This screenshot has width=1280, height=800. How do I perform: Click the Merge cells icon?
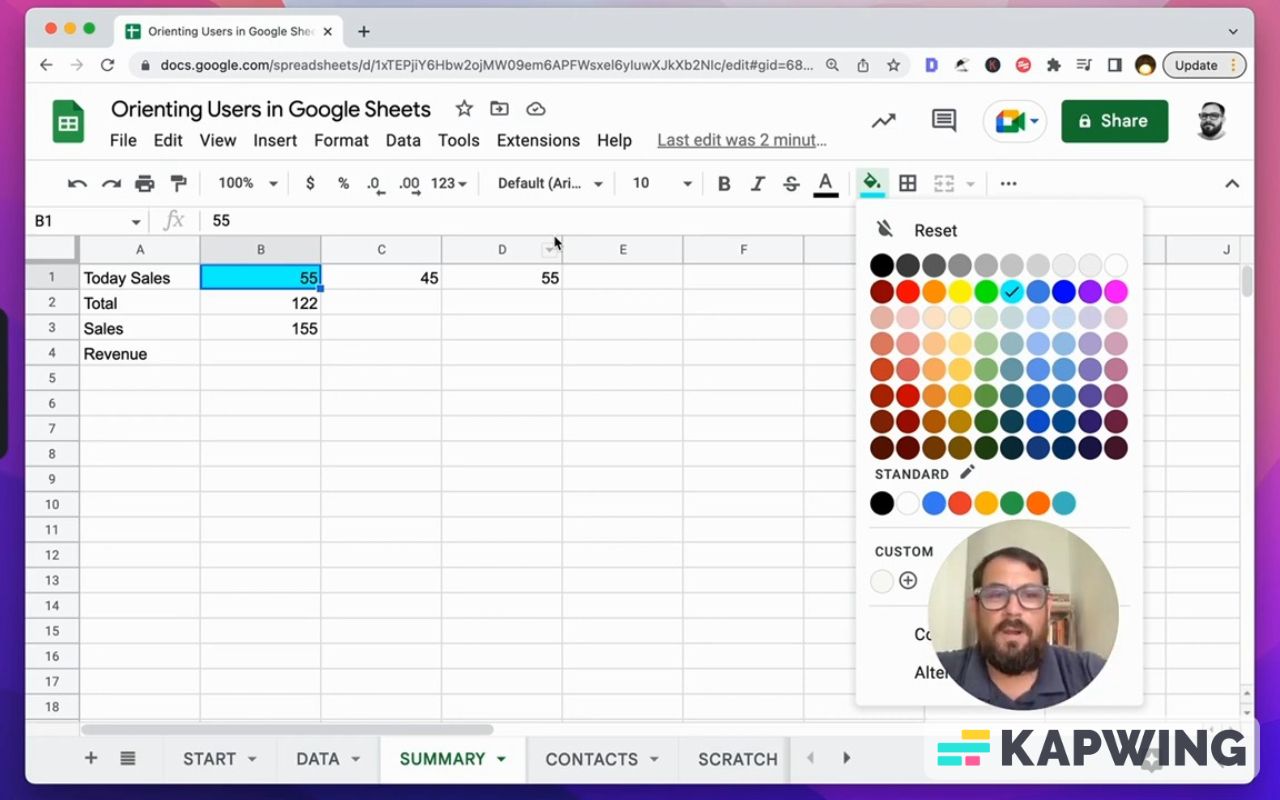[944, 184]
